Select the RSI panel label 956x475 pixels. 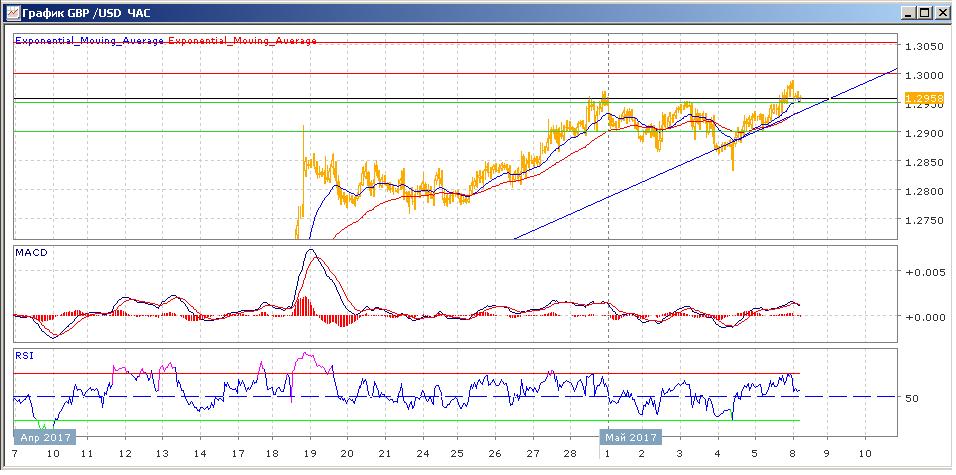[24, 355]
